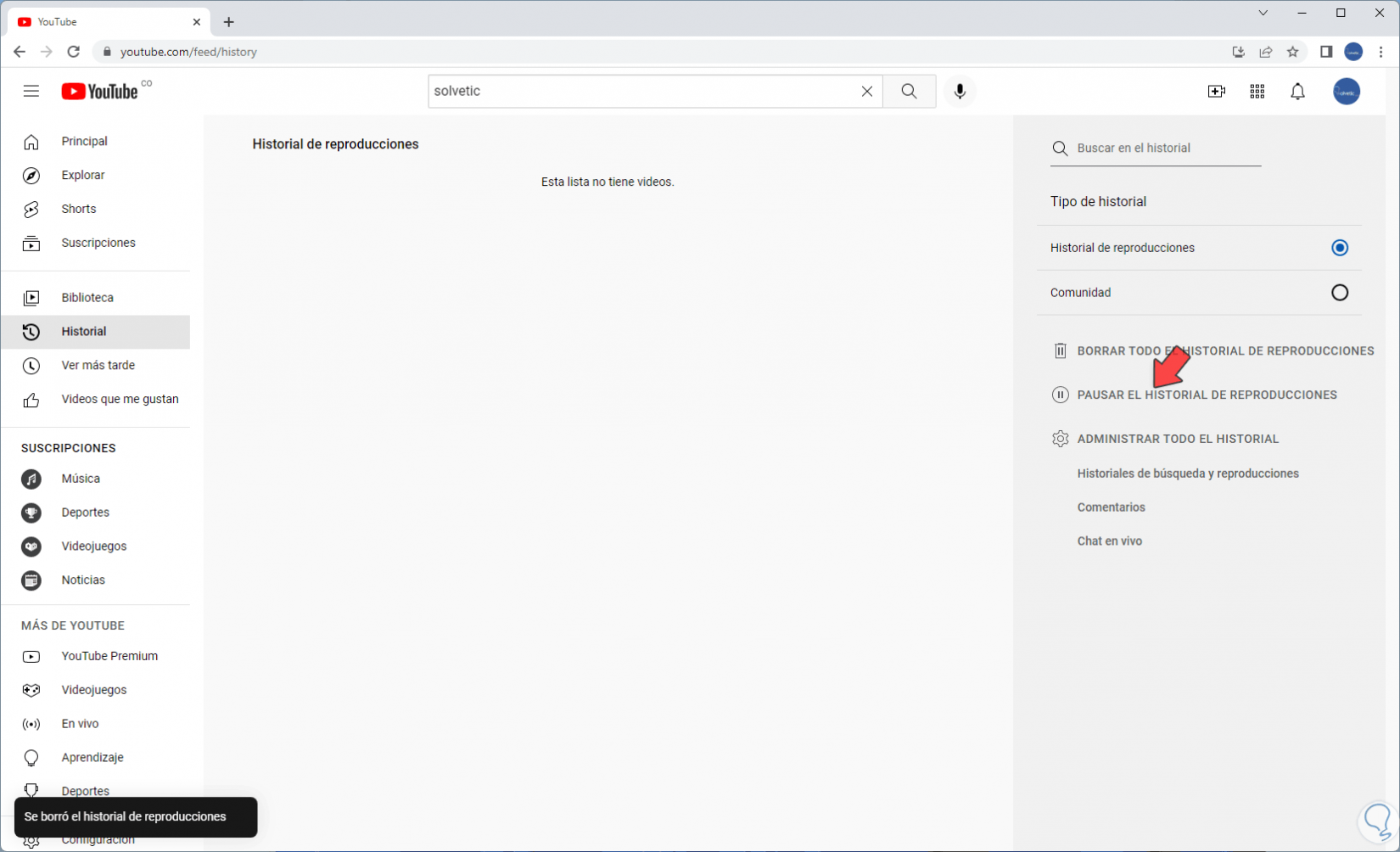The image size is (1400, 852).
Task: Open Explorar in sidebar
Action: coord(96,175)
